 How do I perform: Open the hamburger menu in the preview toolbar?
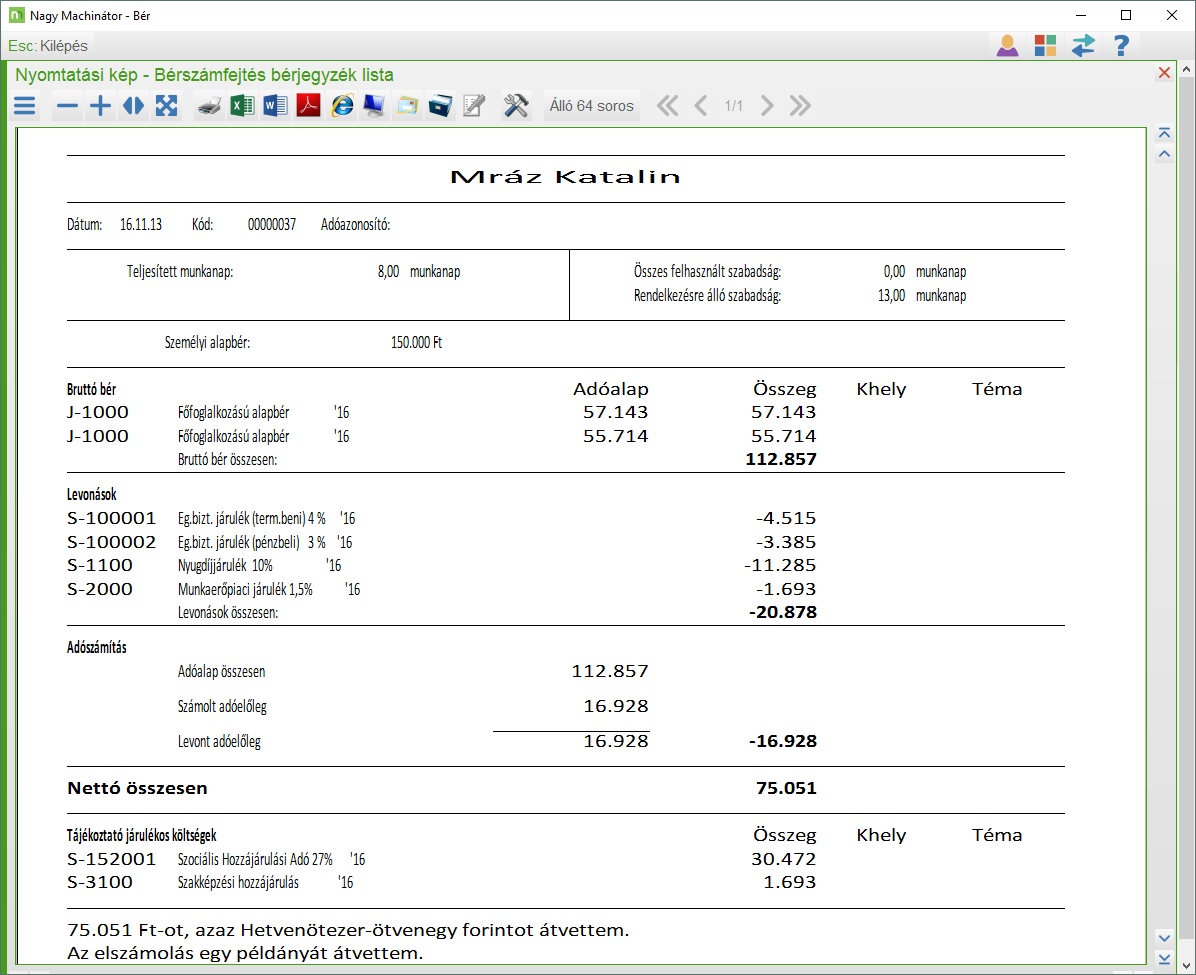tap(24, 106)
